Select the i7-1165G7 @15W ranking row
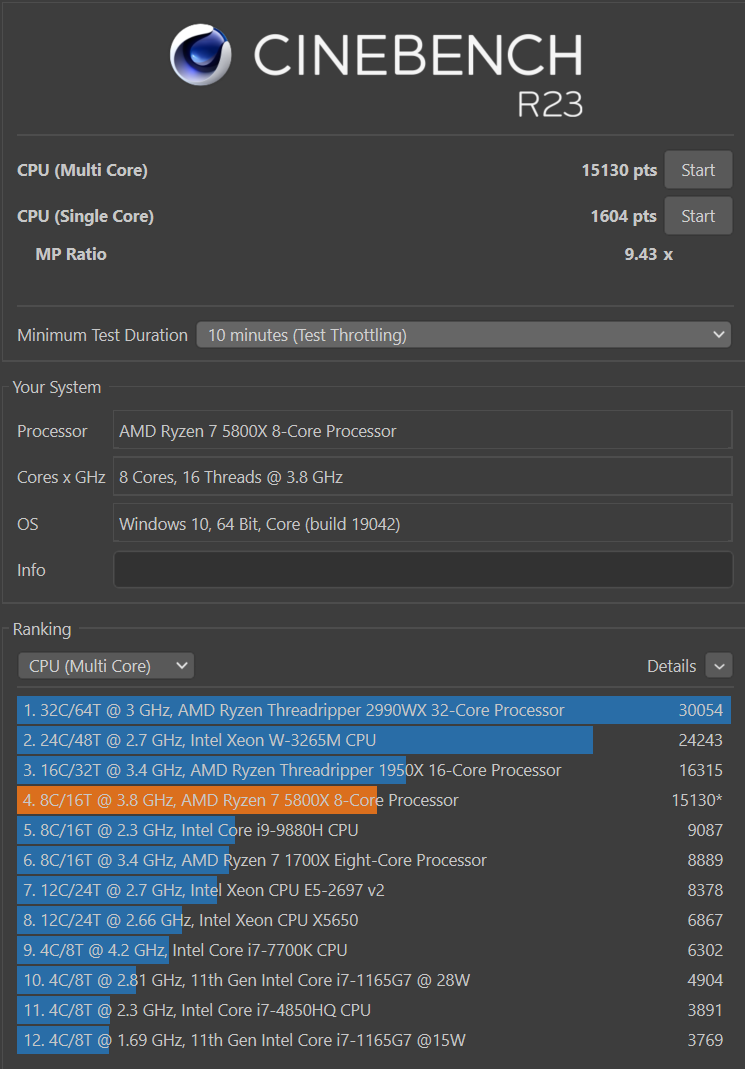Viewport: 745px width, 1069px height. pos(374,1040)
